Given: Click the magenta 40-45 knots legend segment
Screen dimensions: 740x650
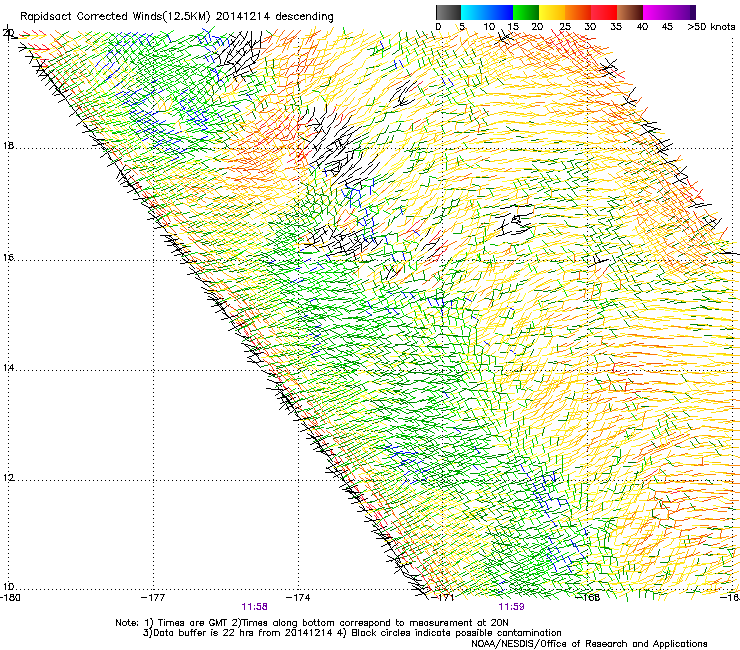Looking at the screenshot, I should click(656, 12).
